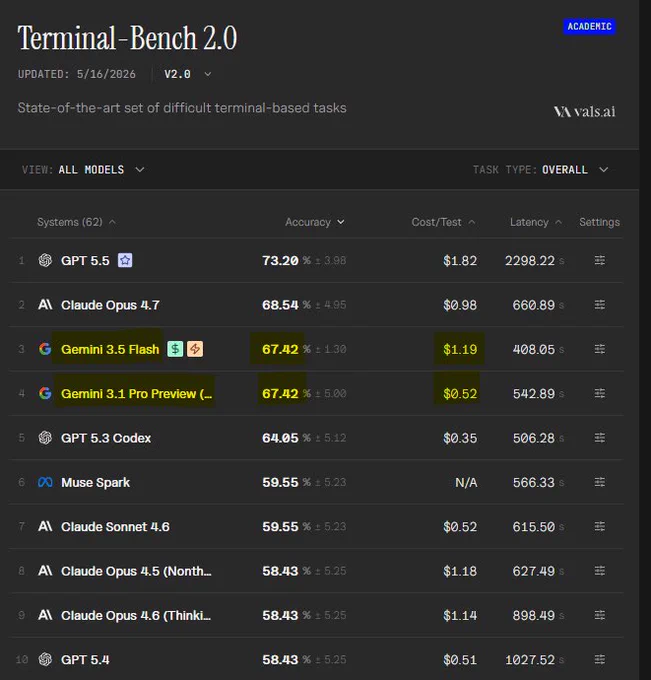Screen dimensions: 651x680
Task: Click the 64.05 % accuracy value
Action: click(286, 438)
